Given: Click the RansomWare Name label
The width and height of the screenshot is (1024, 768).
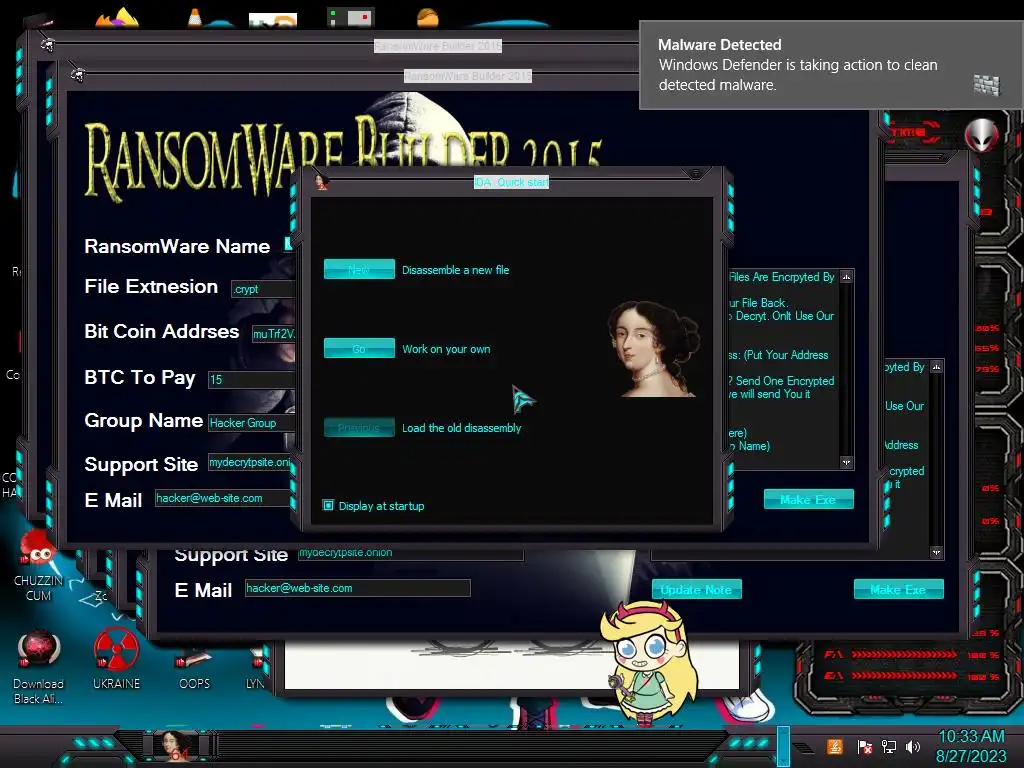Looking at the screenshot, I should pos(177,246).
